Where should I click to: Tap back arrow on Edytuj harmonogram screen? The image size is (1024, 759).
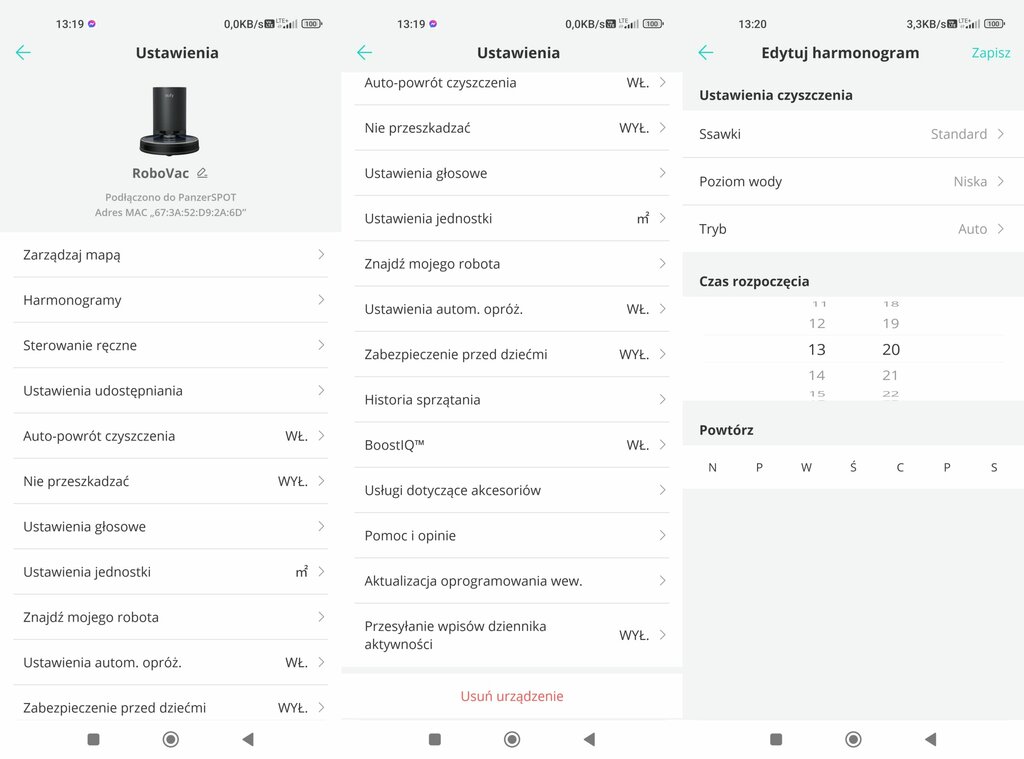705,53
